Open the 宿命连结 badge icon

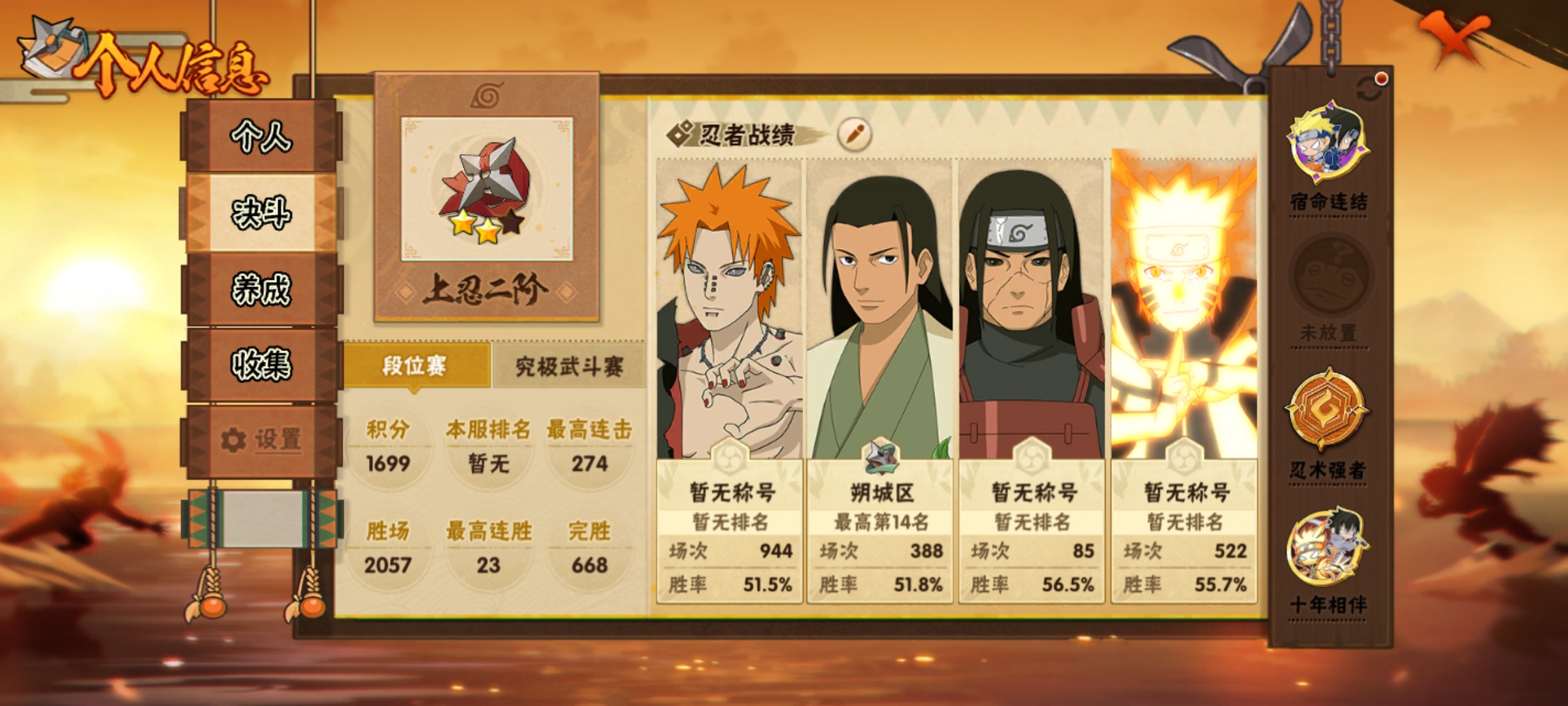click(x=1328, y=143)
